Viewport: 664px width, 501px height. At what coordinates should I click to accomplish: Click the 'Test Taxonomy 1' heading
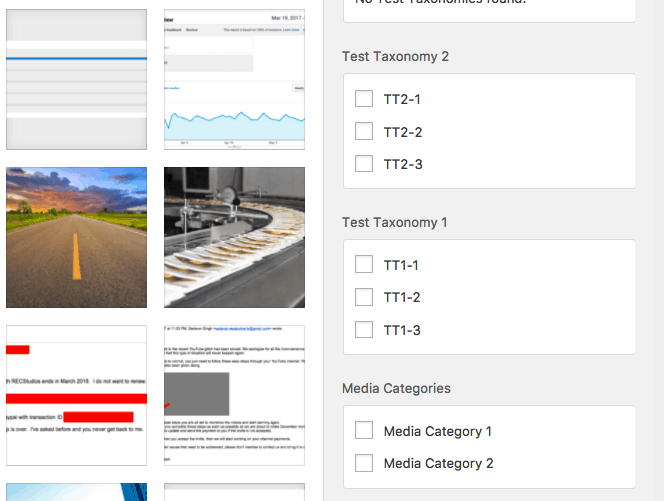coord(394,222)
